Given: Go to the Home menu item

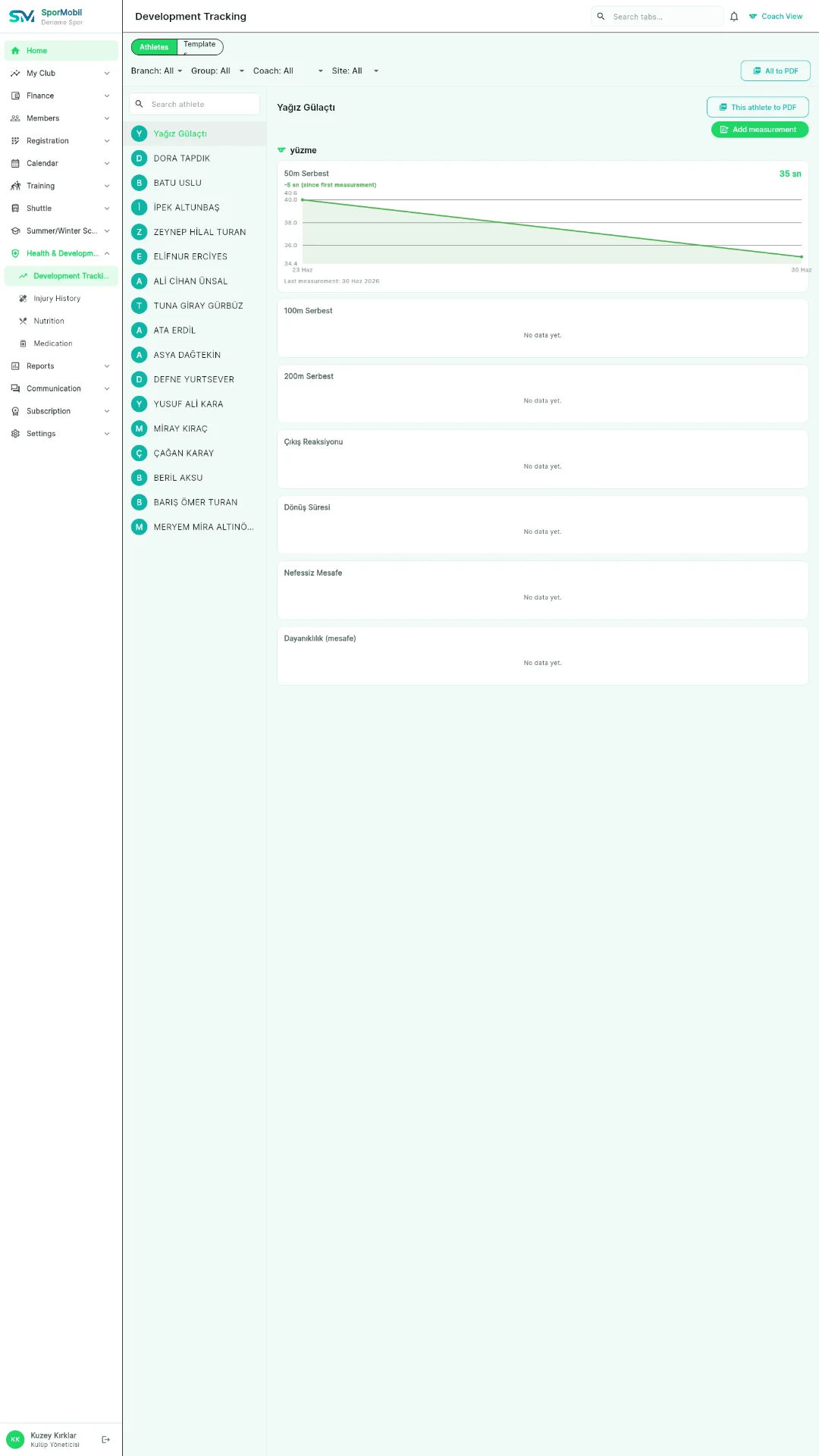Looking at the screenshot, I should [x=61, y=51].
